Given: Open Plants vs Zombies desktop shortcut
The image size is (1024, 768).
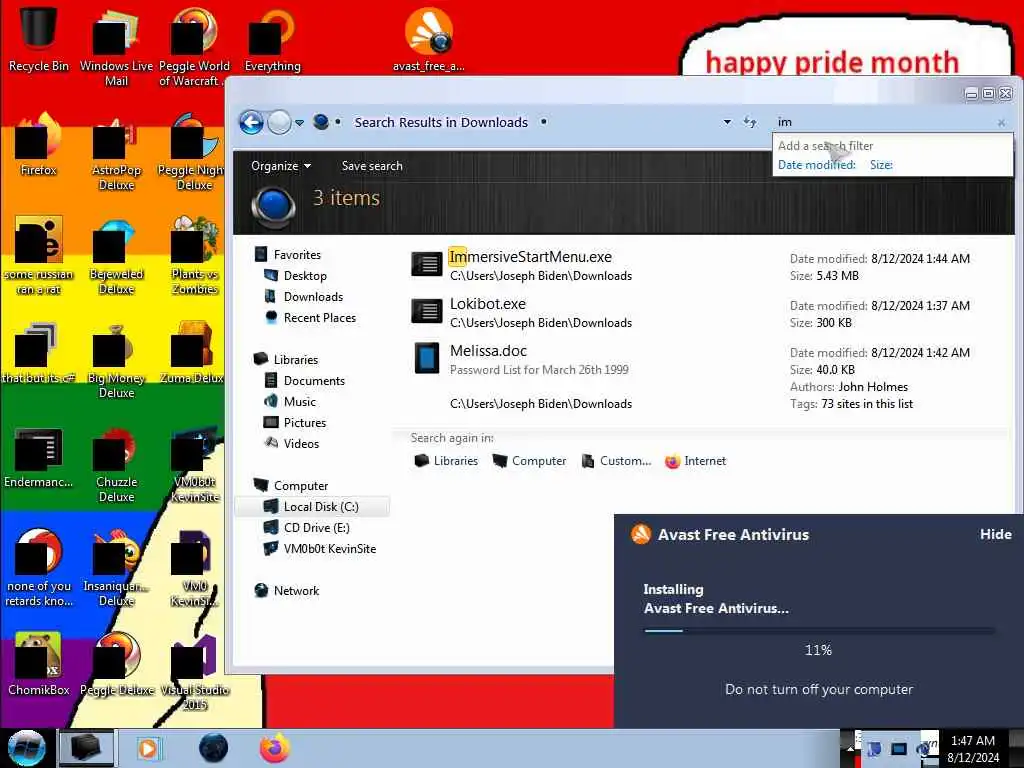Looking at the screenshot, I should 195,256.
